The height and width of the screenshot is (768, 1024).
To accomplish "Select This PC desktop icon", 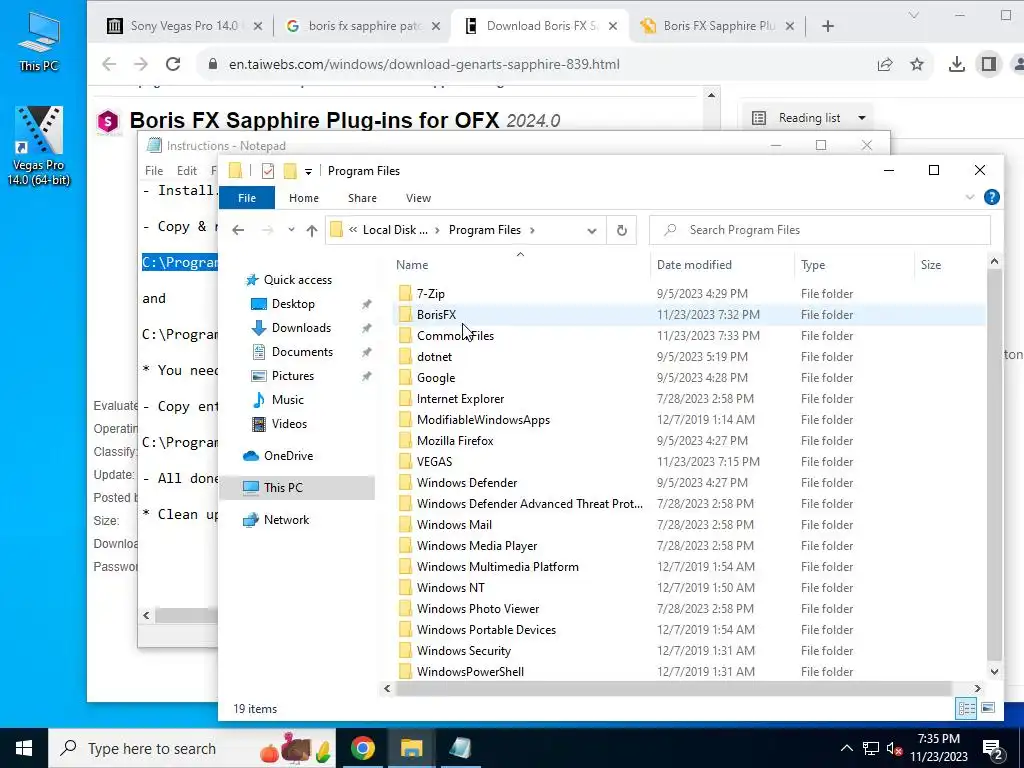I will click(x=39, y=42).
